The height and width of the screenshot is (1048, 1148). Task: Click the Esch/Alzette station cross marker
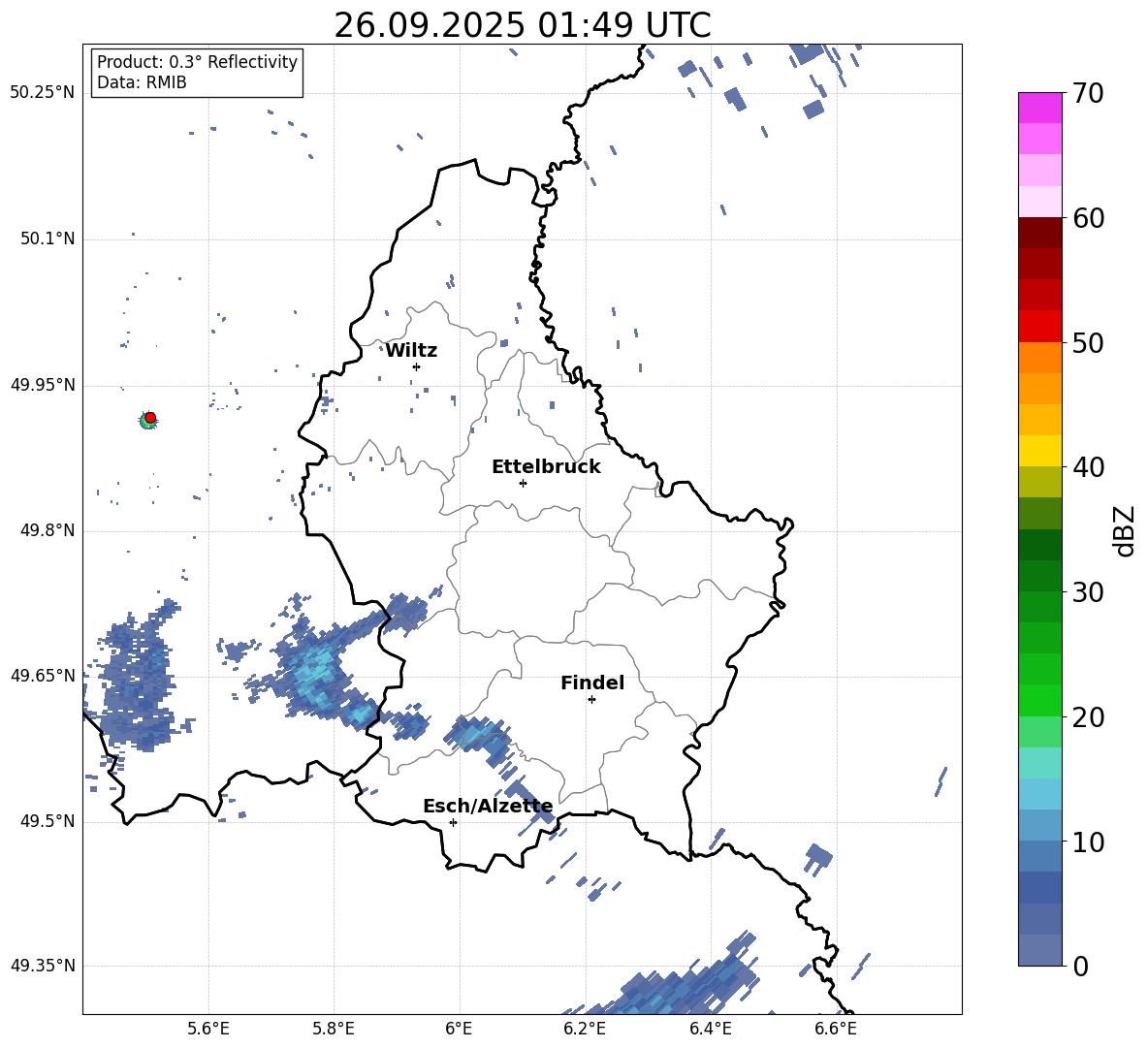[x=453, y=822]
